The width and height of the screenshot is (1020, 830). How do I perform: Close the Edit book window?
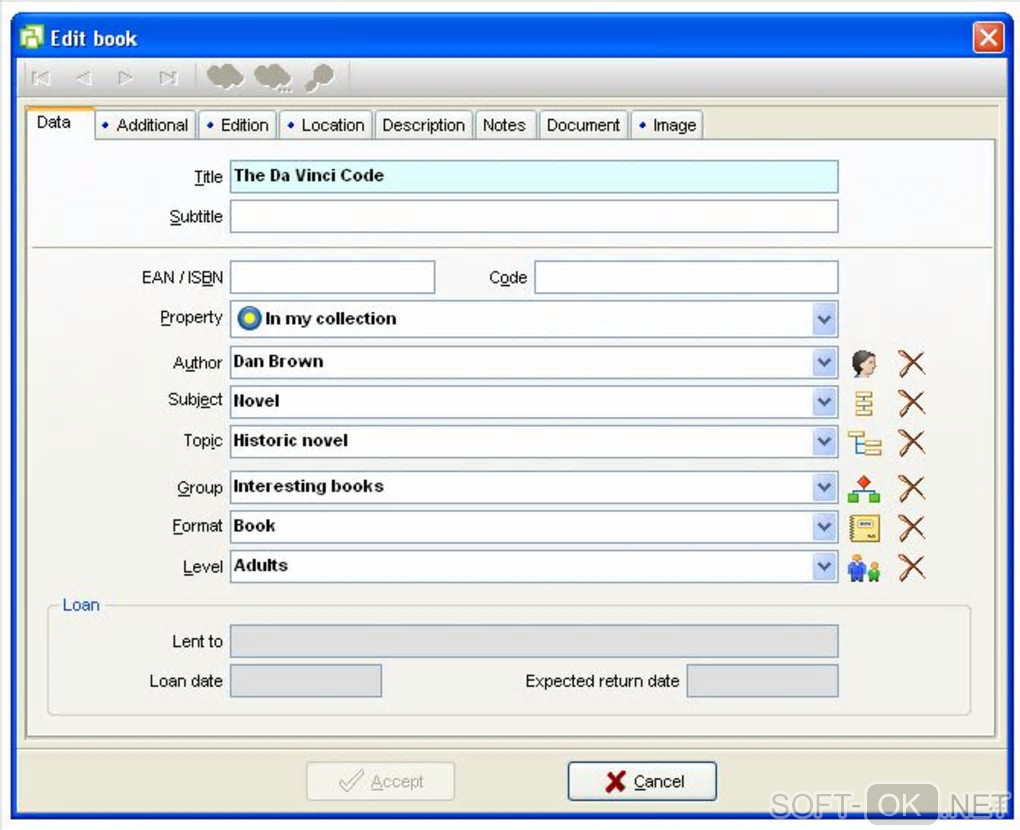coord(988,37)
